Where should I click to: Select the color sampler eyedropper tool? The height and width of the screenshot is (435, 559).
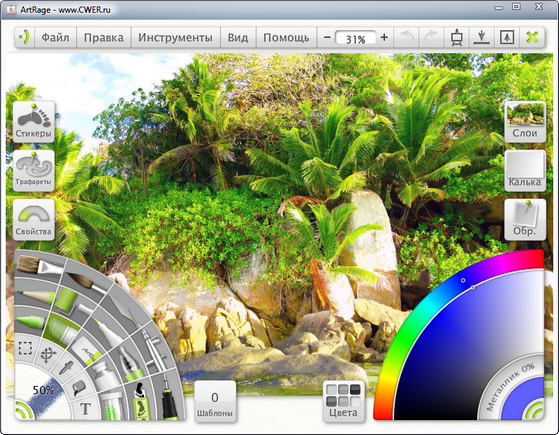point(66,367)
